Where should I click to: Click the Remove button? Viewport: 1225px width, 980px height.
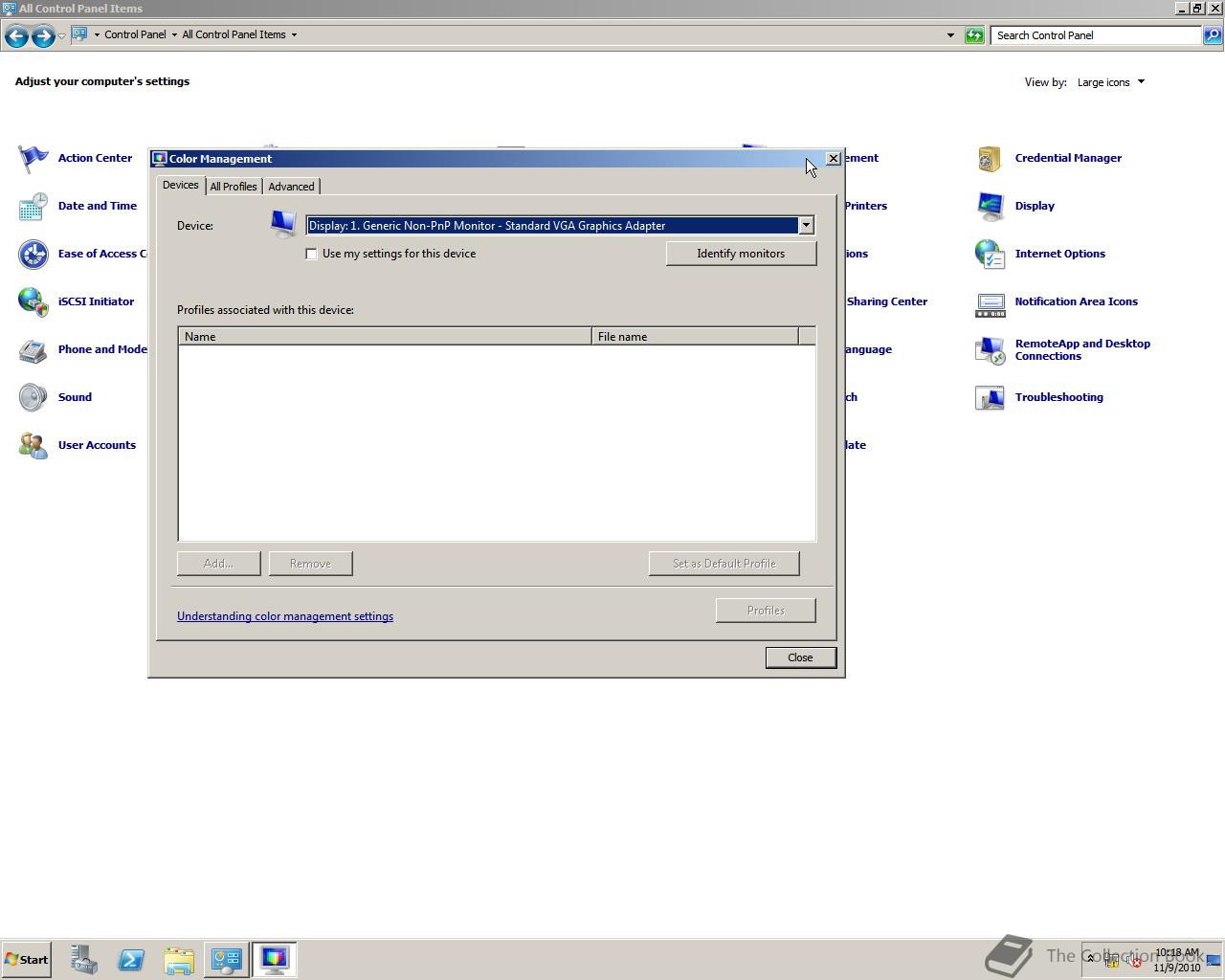click(x=310, y=564)
